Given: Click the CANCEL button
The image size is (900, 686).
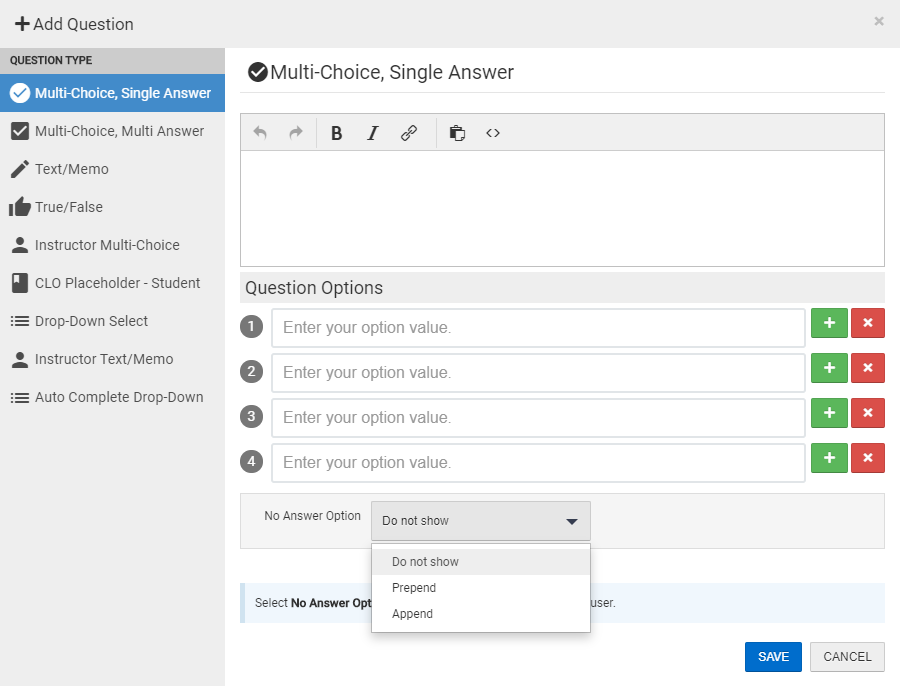Looking at the screenshot, I should [x=847, y=657].
